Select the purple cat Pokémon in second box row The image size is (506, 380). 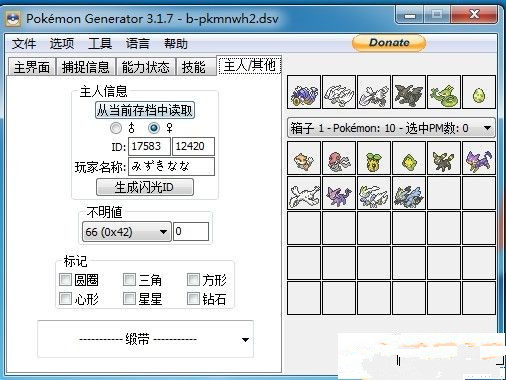click(x=339, y=193)
